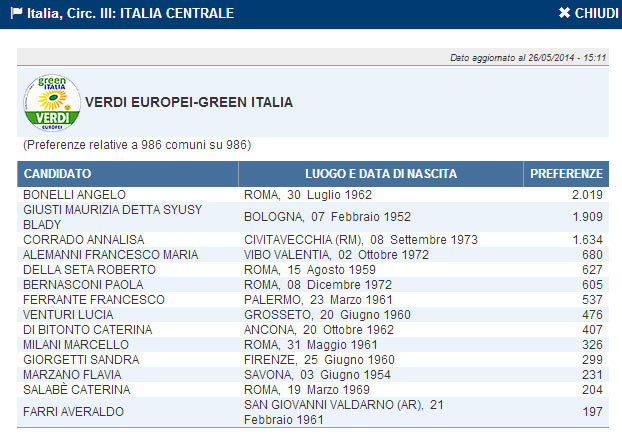This screenshot has width=622, height=439.
Task: Click the LUOGO E DATA DI NASCITA header
Action: coord(381,174)
